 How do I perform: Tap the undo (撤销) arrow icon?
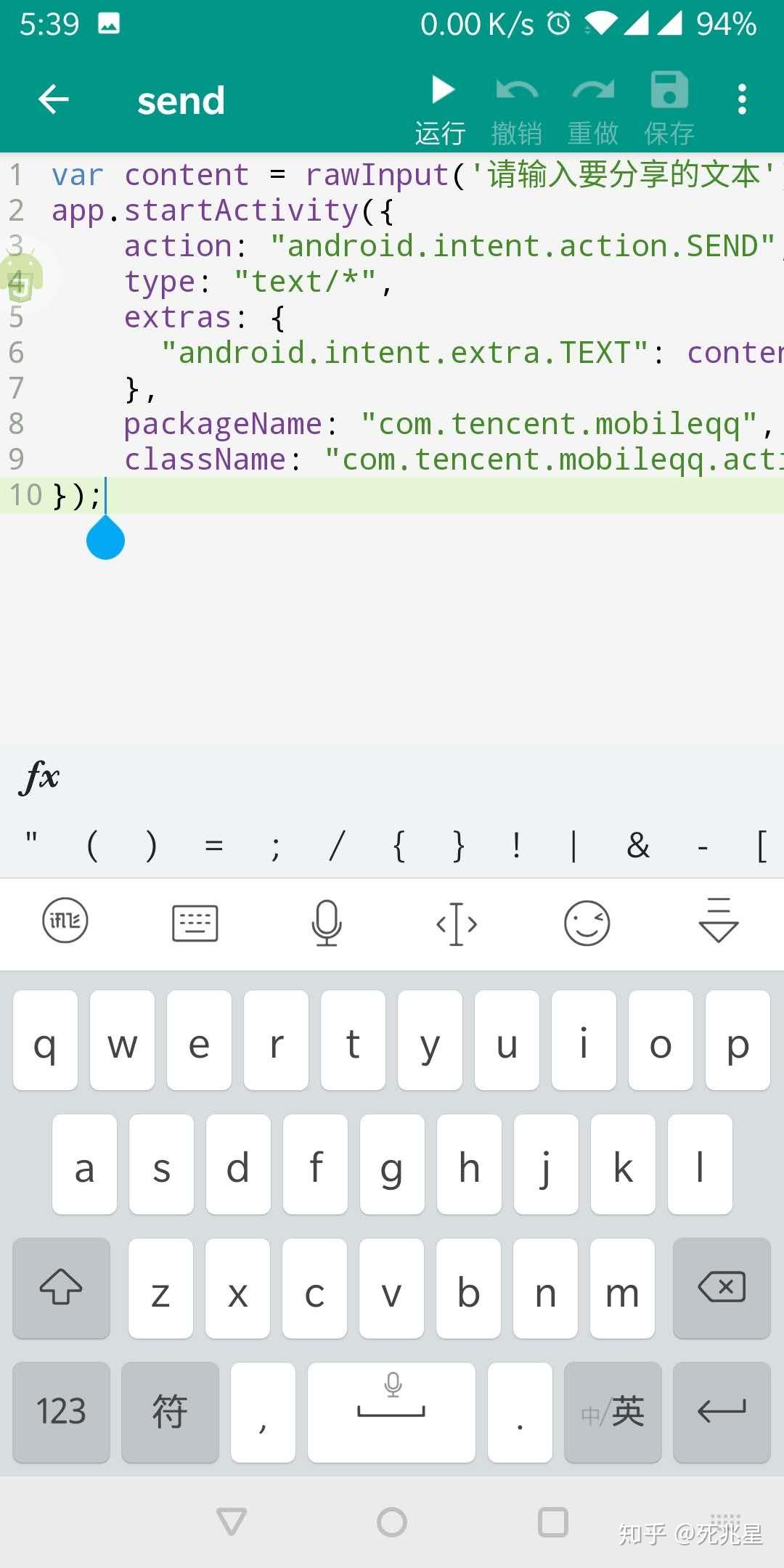[x=516, y=90]
